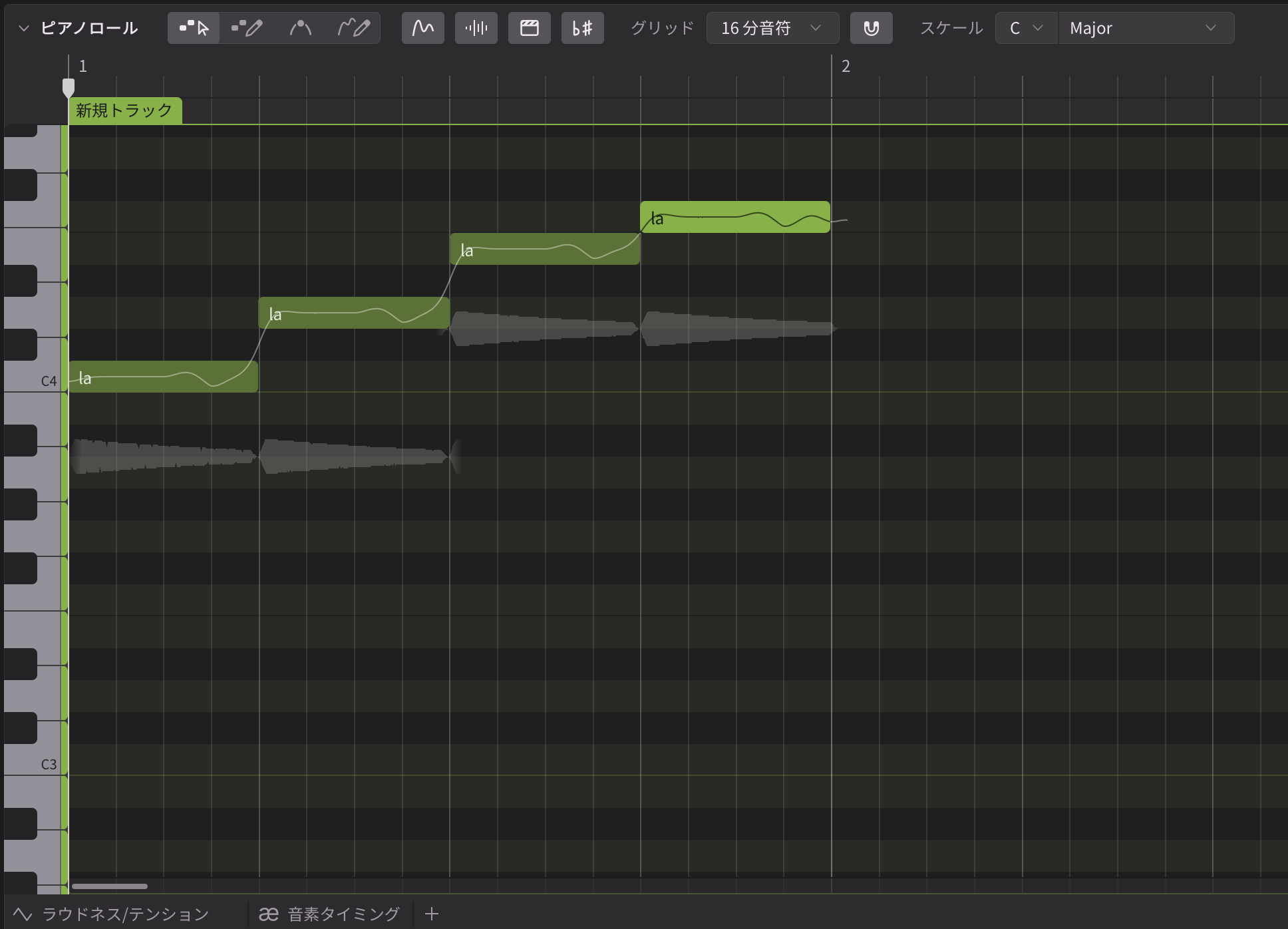Click measure 2 on the ruler
1288x929 pixels.
[x=846, y=66]
